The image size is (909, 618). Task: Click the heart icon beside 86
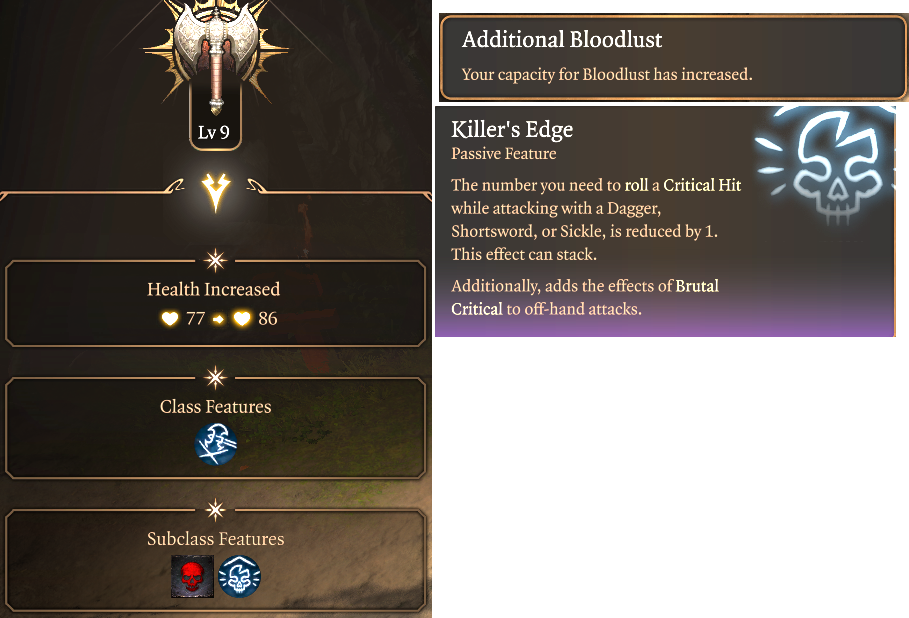pyautogui.click(x=241, y=320)
